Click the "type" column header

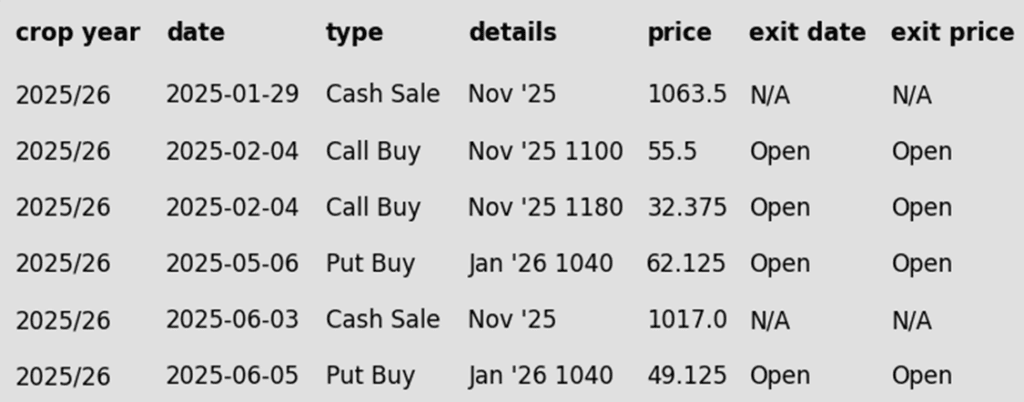(355, 33)
